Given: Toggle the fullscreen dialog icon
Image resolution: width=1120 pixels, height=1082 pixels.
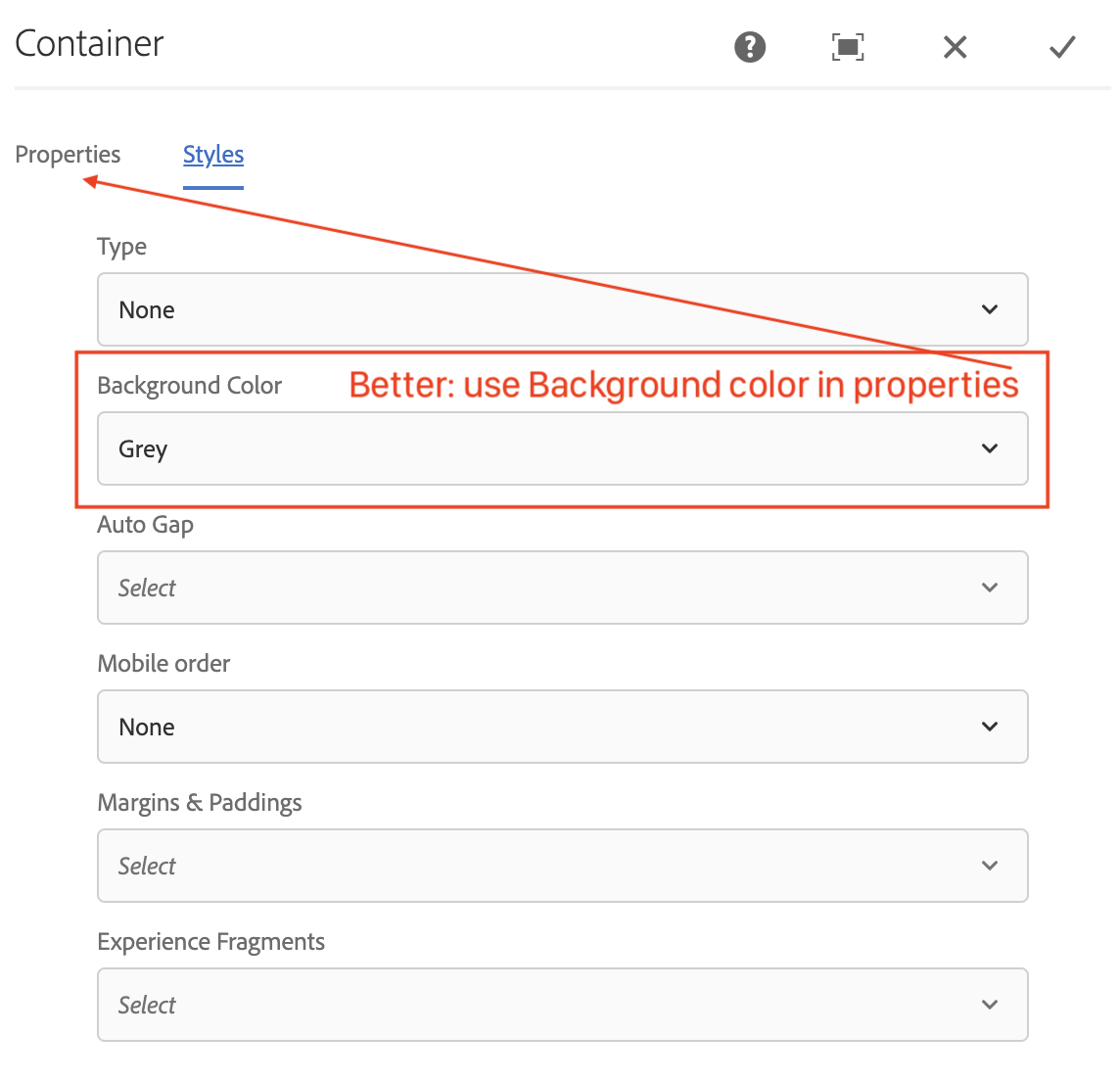Looking at the screenshot, I should pos(847,47).
